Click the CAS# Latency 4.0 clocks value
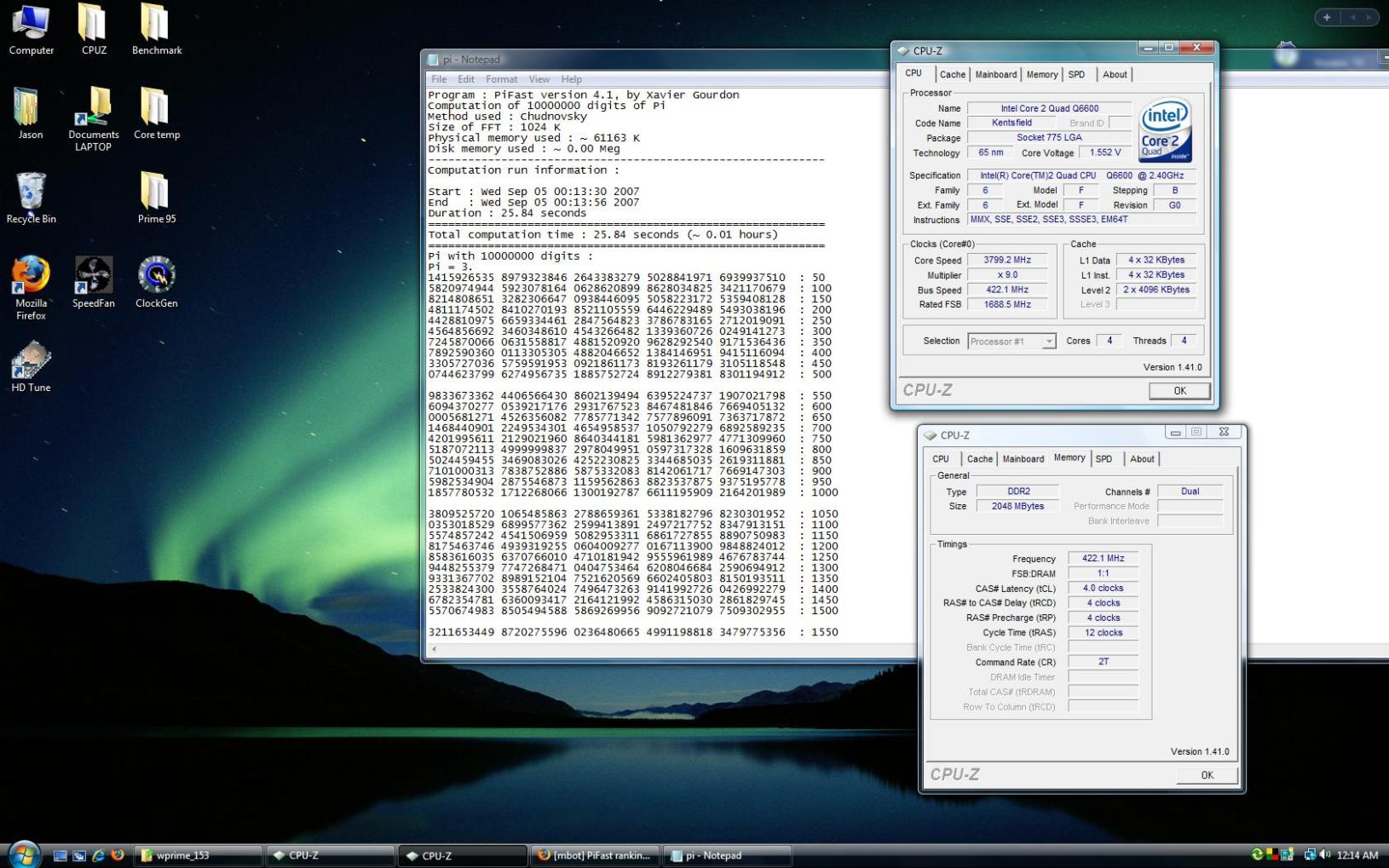 pos(1104,589)
